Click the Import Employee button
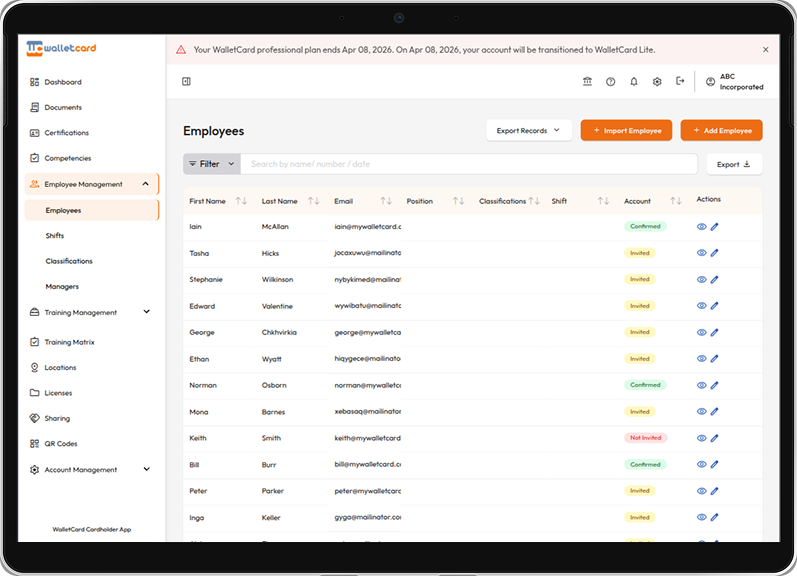The width and height of the screenshot is (797, 576). click(626, 131)
